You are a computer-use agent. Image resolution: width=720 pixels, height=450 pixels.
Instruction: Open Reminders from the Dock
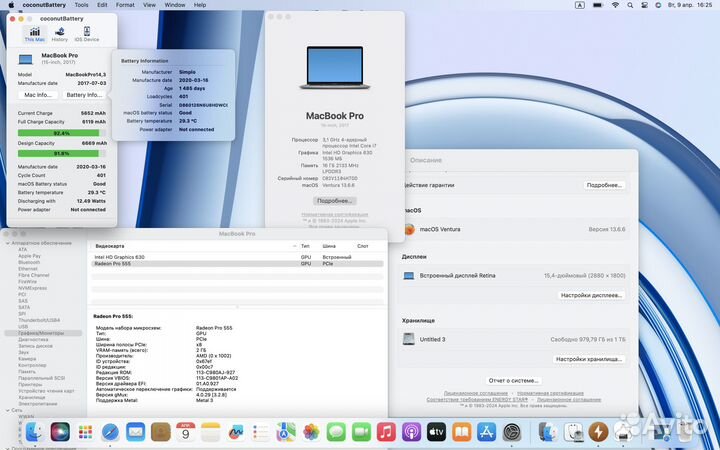click(x=261, y=432)
